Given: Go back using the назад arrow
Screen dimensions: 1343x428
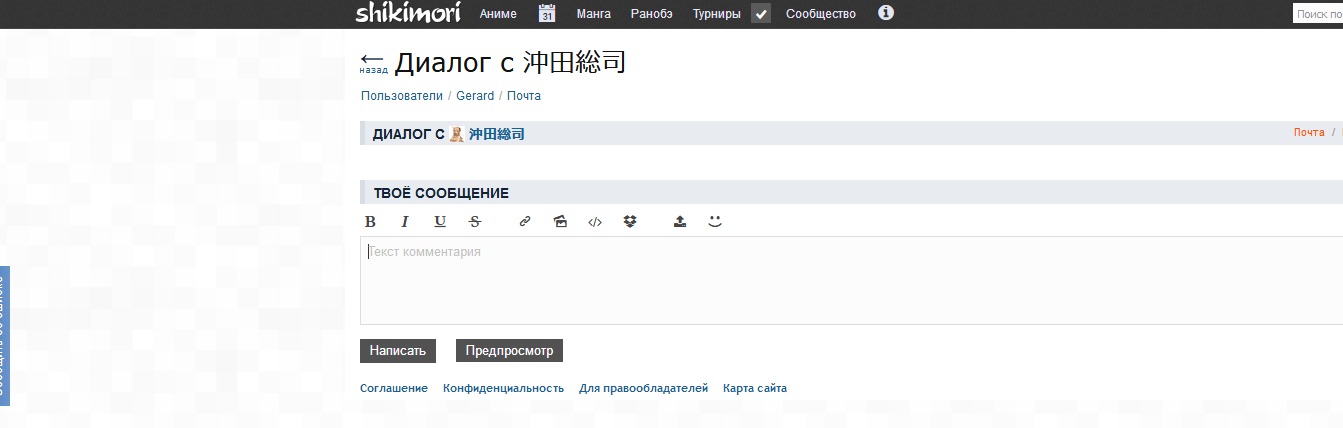Looking at the screenshot, I should 373,63.
